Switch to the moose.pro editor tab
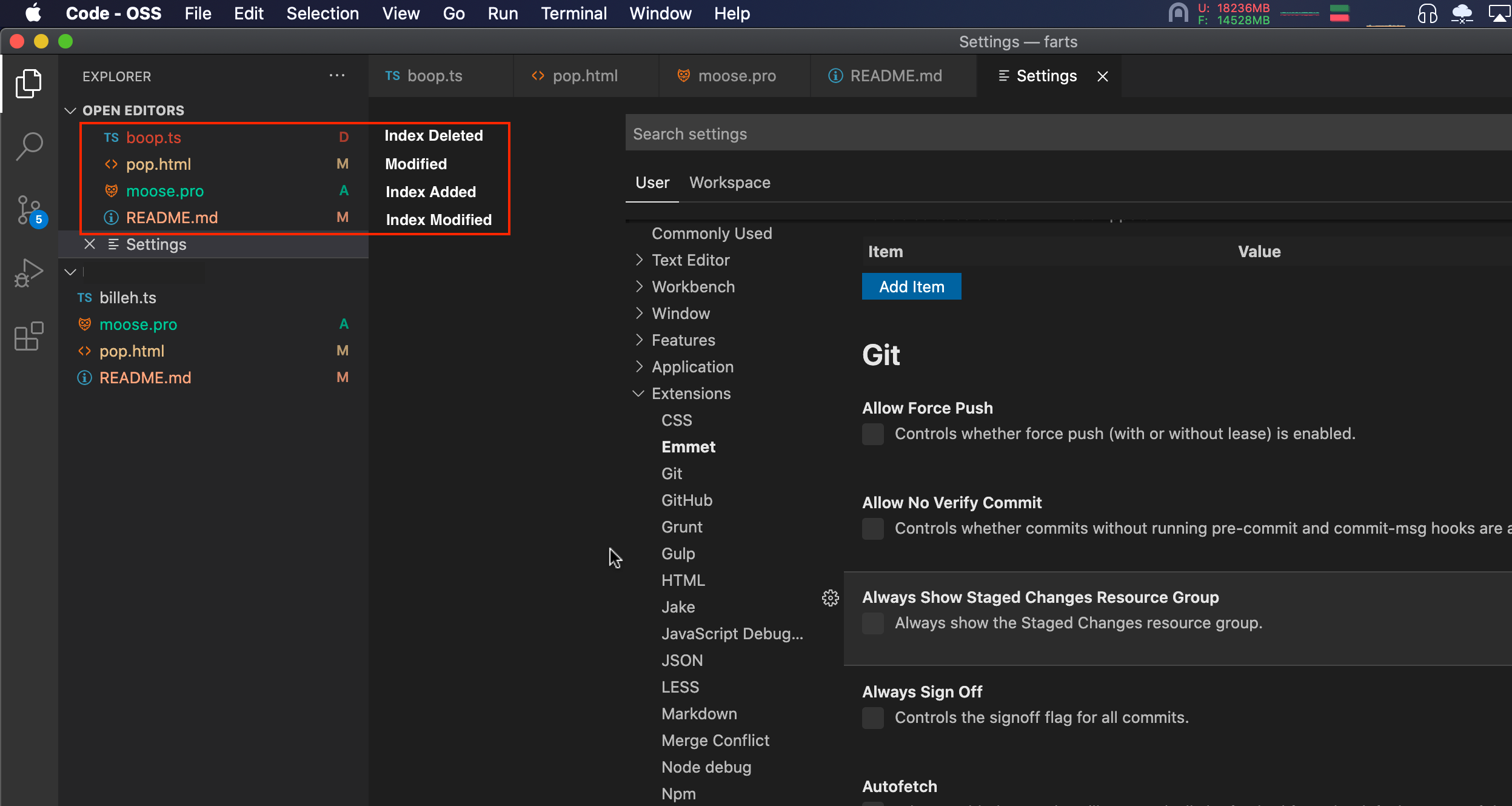Image resolution: width=1512 pixels, height=806 pixels. 735,76
